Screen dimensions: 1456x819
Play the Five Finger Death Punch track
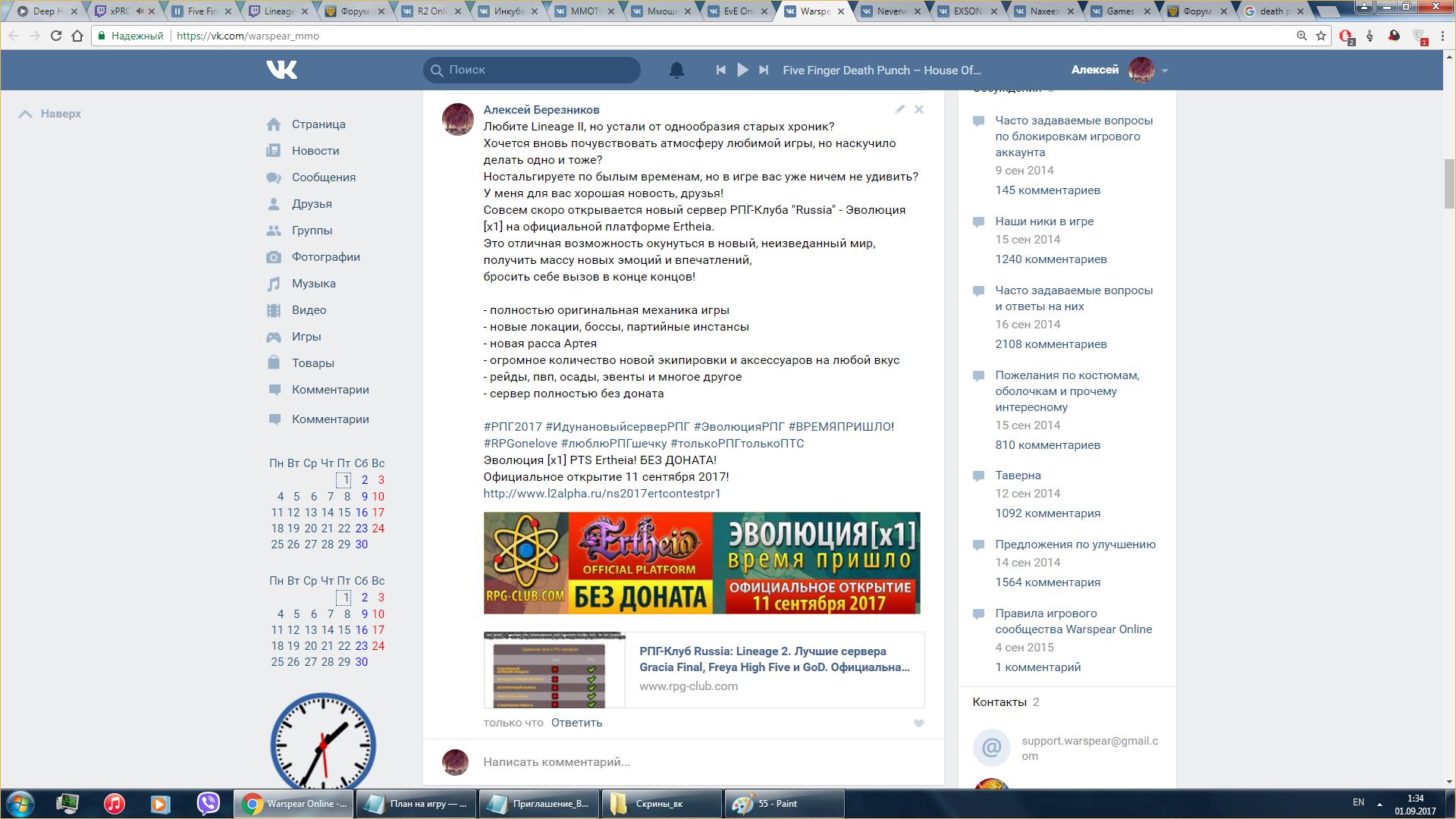[x=742, y=70]
